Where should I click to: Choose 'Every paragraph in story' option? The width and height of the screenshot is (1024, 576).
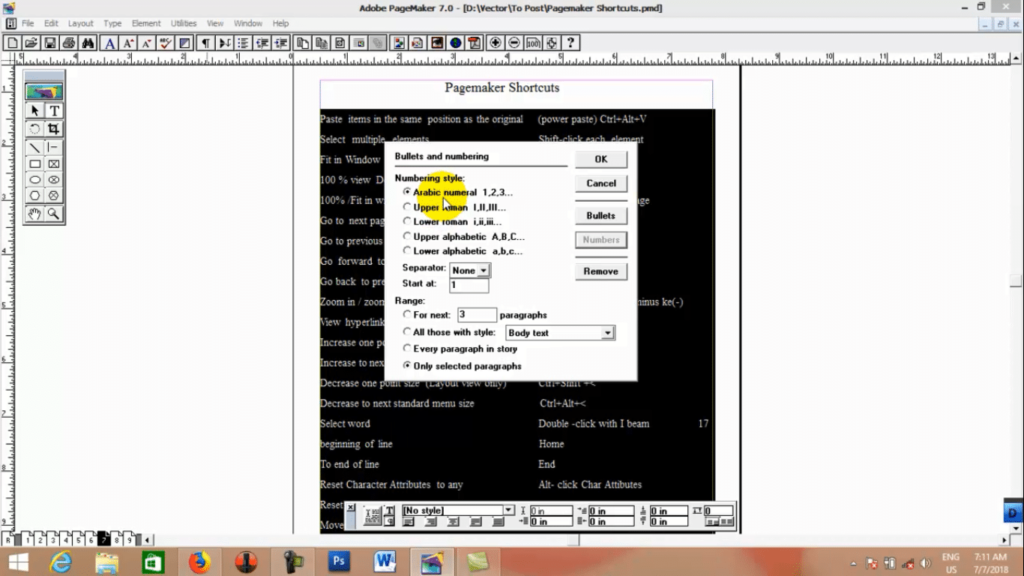tap(460, 349)
